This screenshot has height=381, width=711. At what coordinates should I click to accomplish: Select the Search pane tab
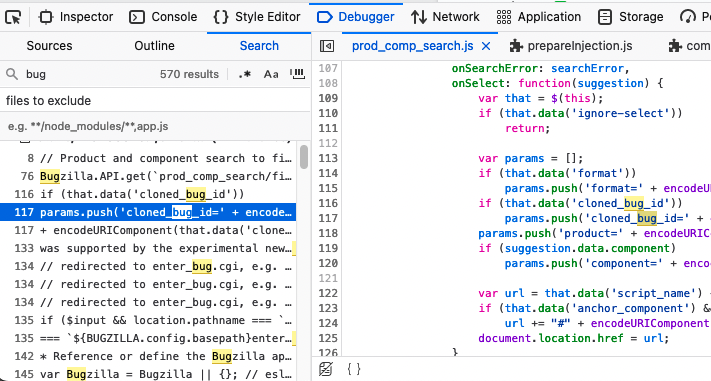click(259, 46)
